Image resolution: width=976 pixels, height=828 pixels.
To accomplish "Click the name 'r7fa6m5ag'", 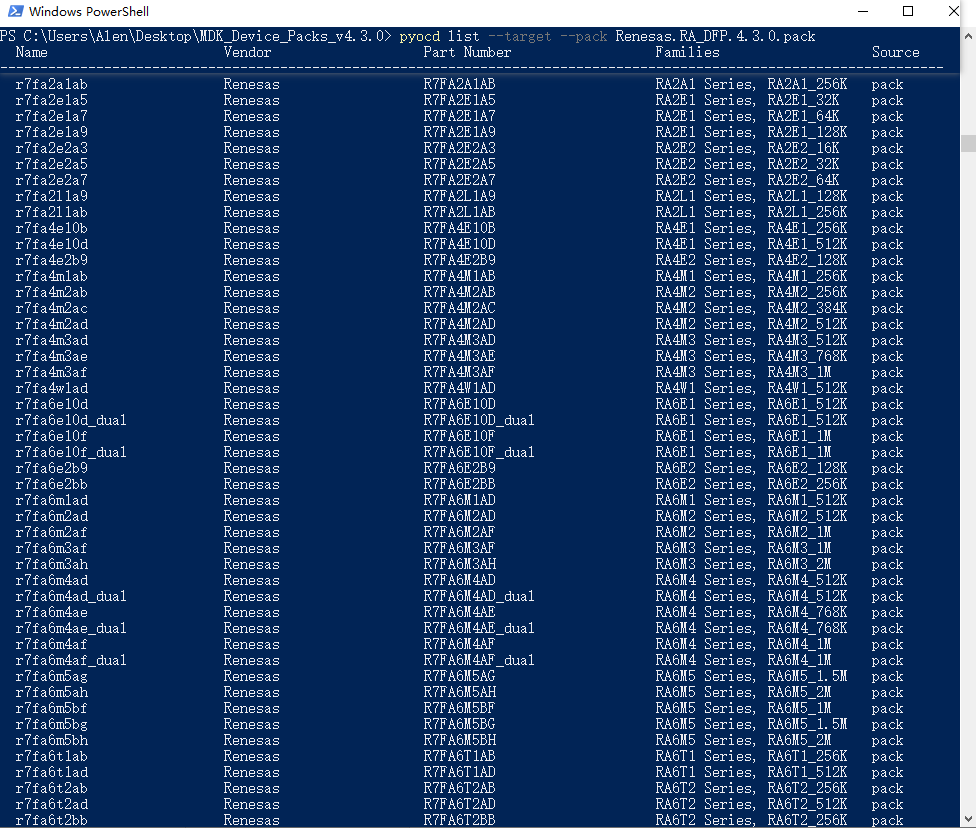I will pos(52,676).
